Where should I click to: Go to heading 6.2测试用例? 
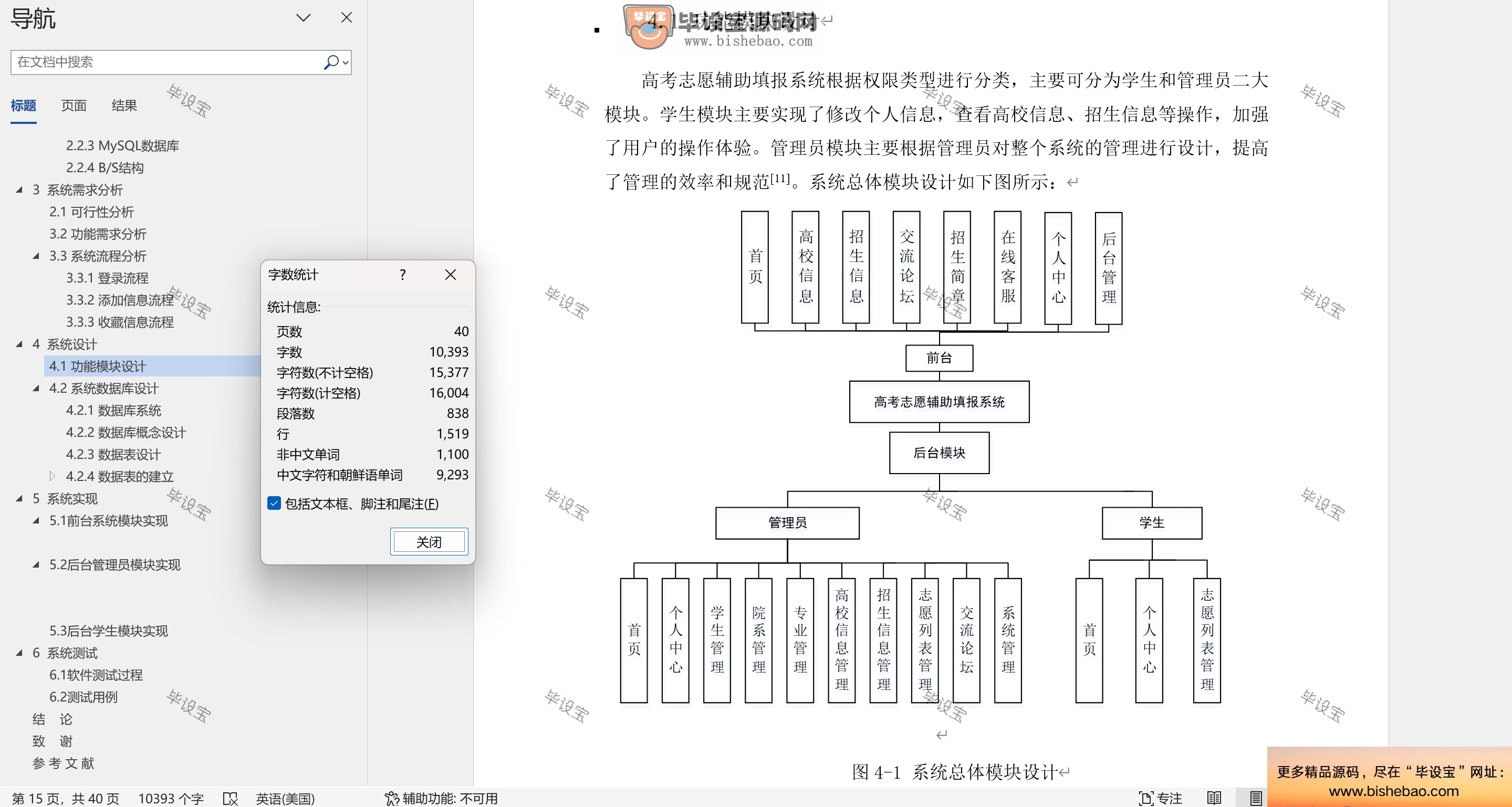tap(84, 697)
